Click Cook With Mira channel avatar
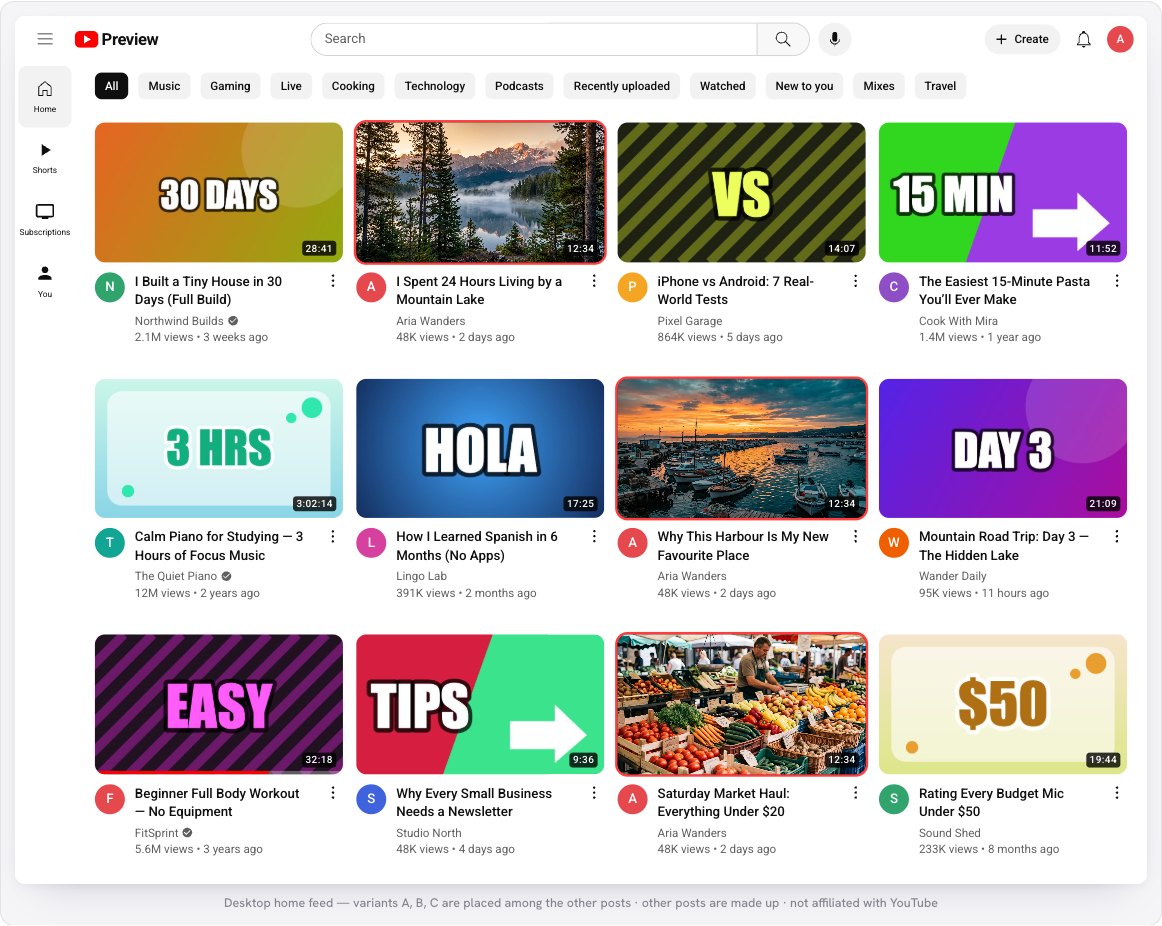Screen dimensions: 1162x926 pyautogui.click(x=894, y=287)
